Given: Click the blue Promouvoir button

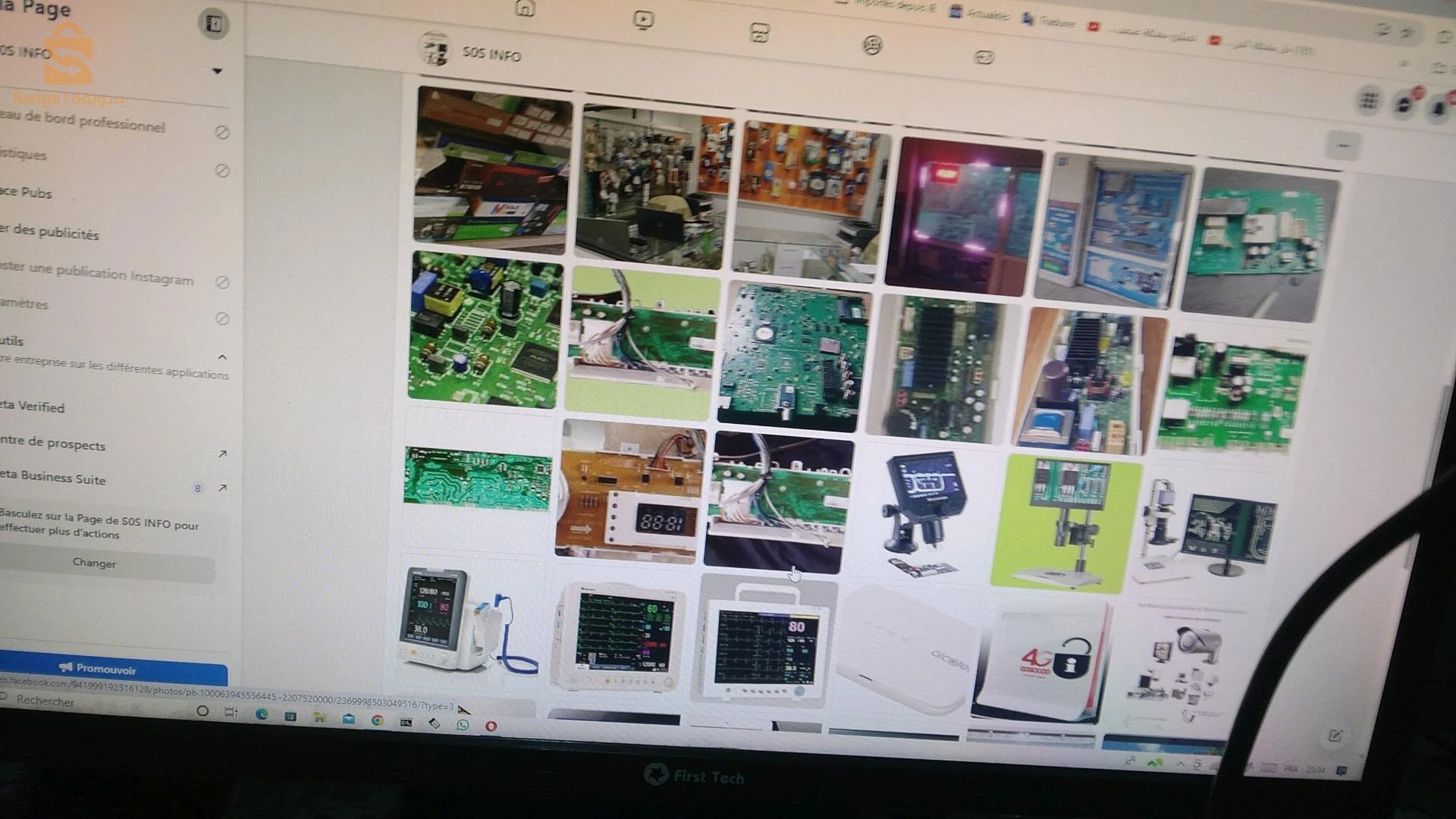Looking at the screenshot, I should tap(106, 669).
